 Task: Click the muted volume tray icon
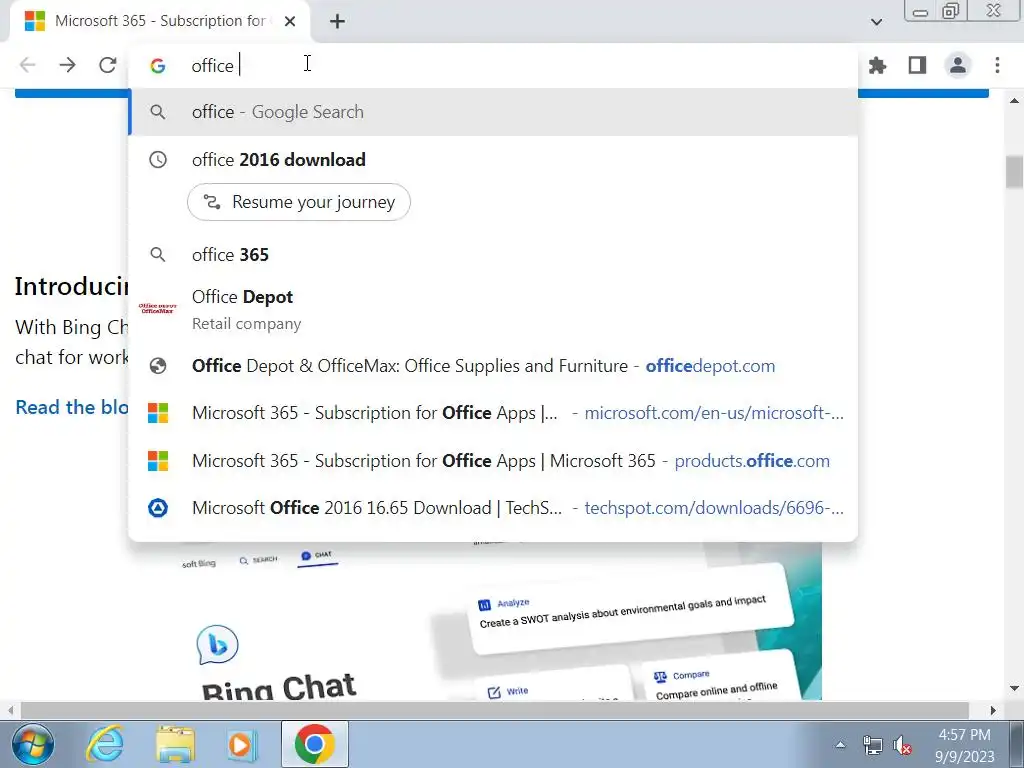point(903,745)
